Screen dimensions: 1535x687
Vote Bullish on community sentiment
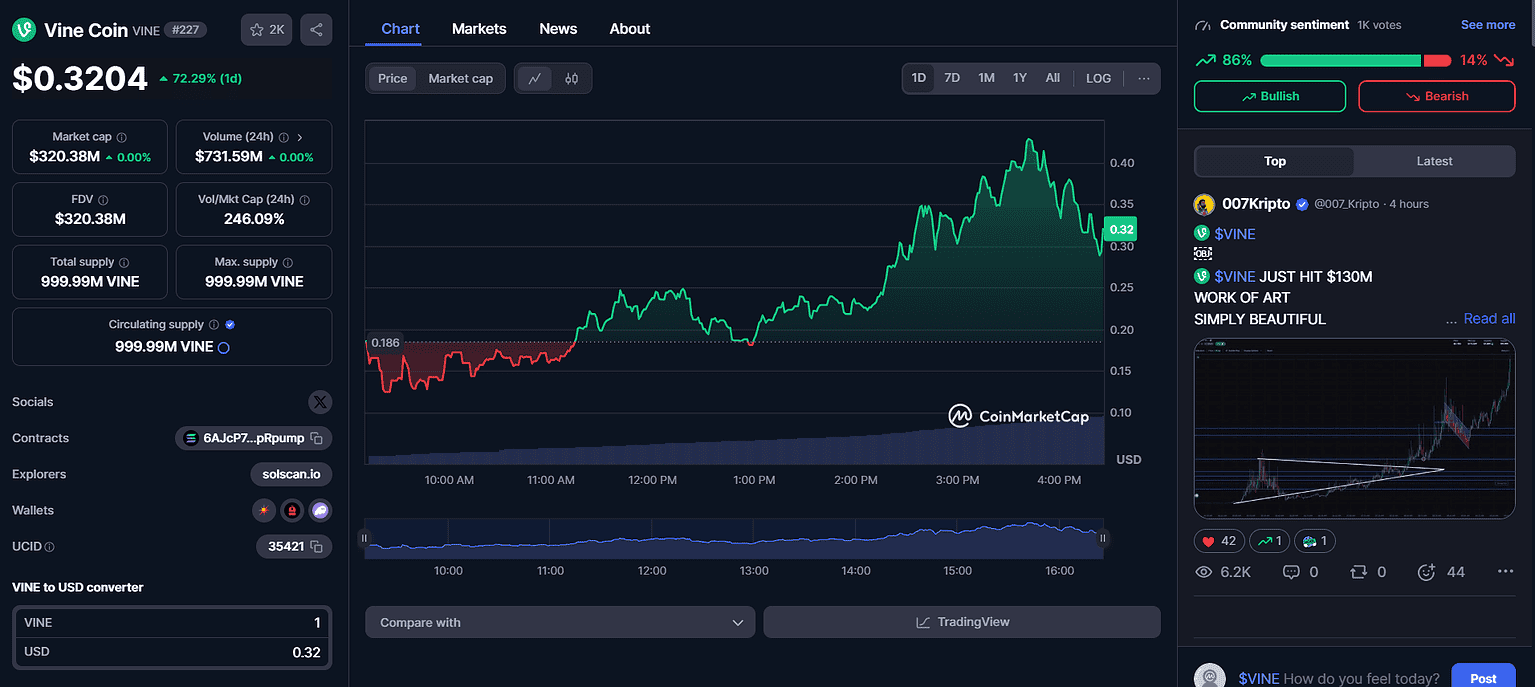click(1270, 96)
